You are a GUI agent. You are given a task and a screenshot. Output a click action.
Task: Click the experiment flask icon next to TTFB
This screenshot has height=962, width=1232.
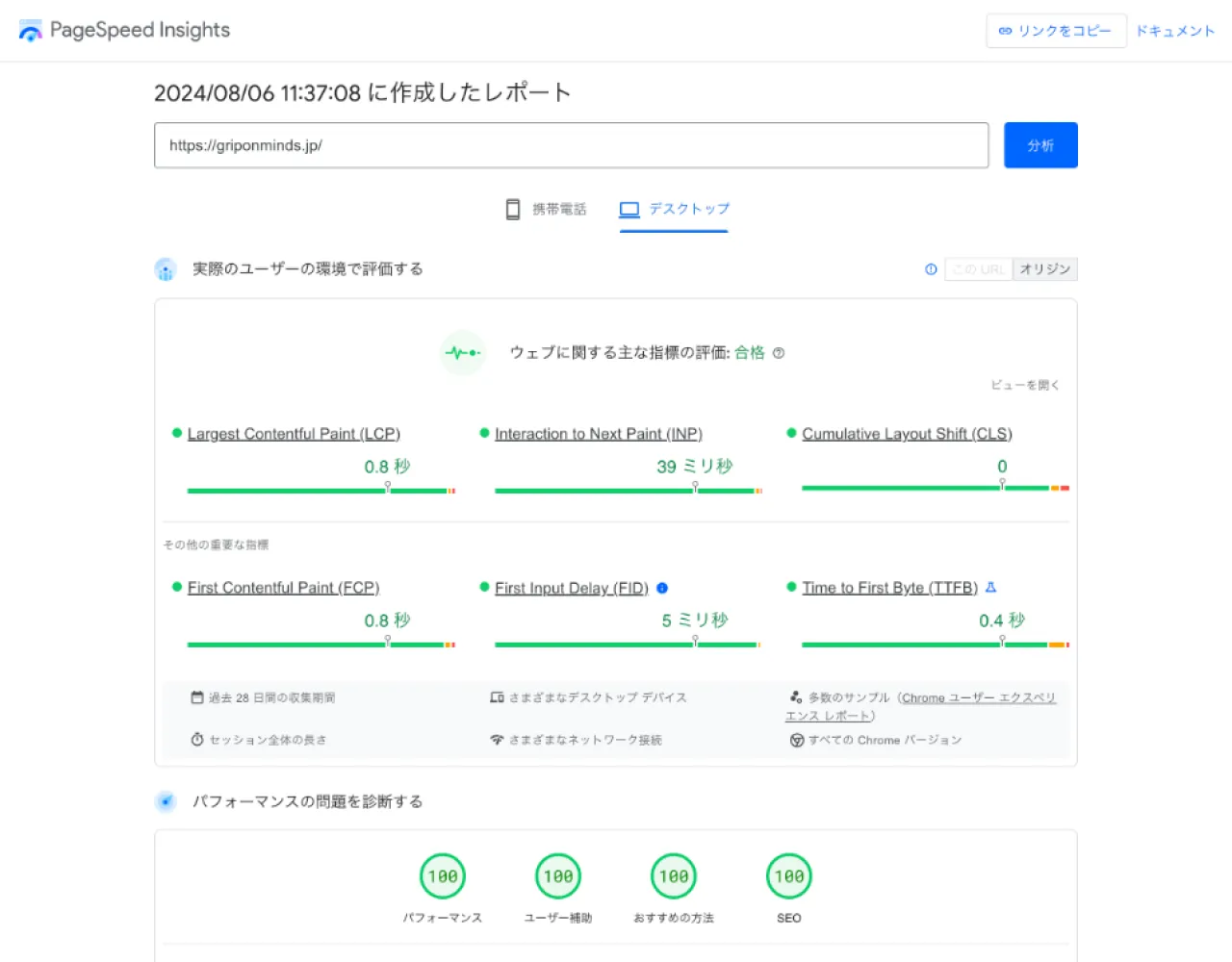(x=990, y=587)
